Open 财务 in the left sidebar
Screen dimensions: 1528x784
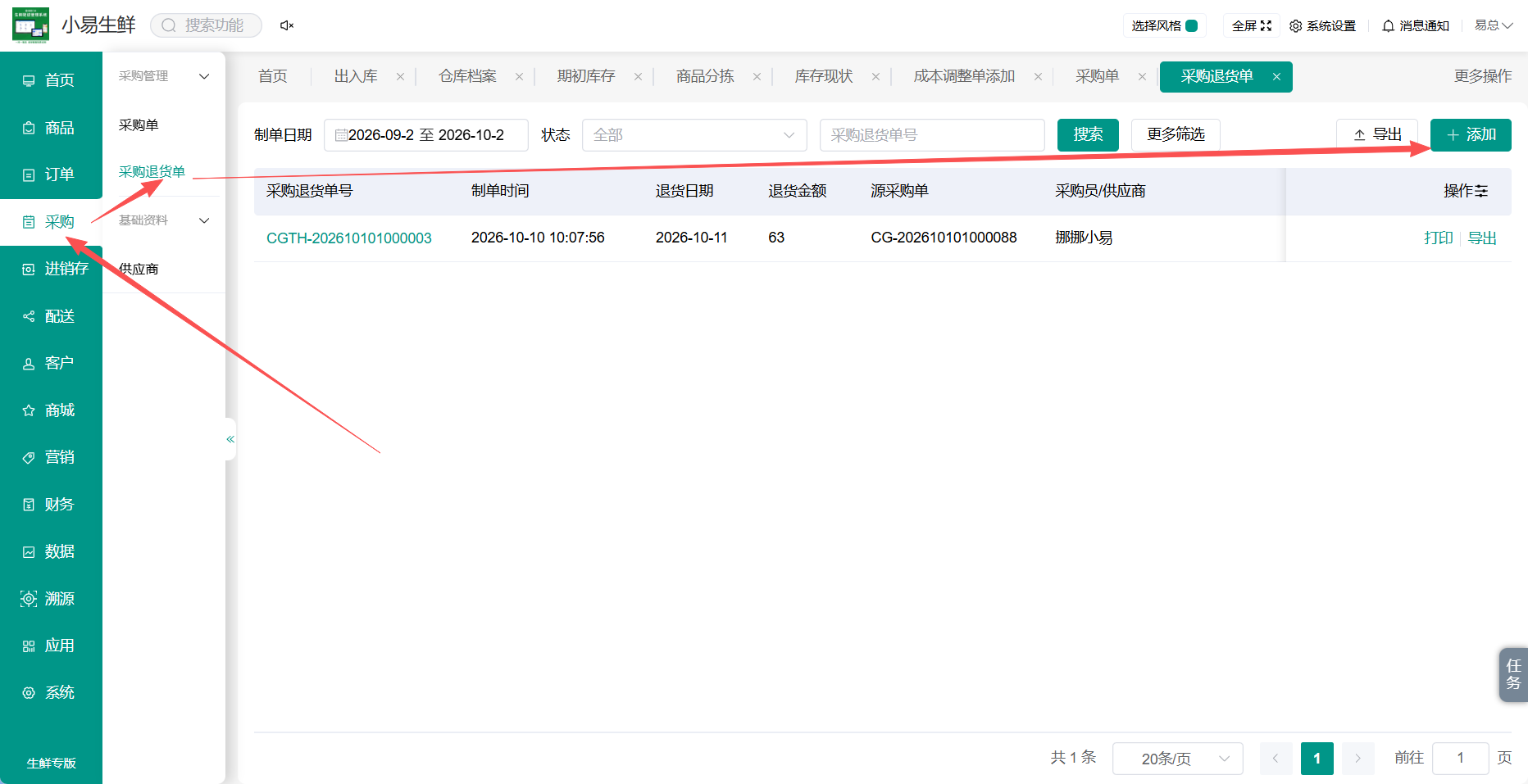pyautogui.click(x=51, y=505)
